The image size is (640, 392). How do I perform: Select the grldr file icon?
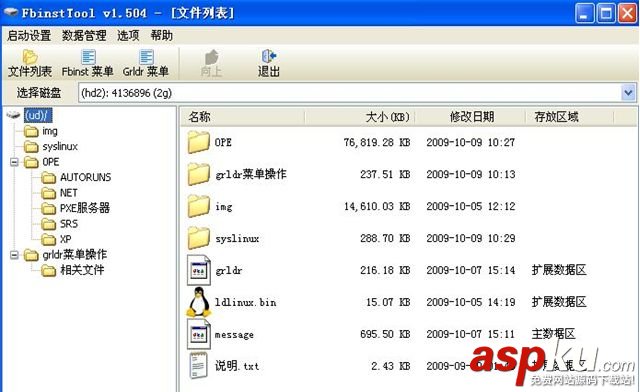coord(199,270)
